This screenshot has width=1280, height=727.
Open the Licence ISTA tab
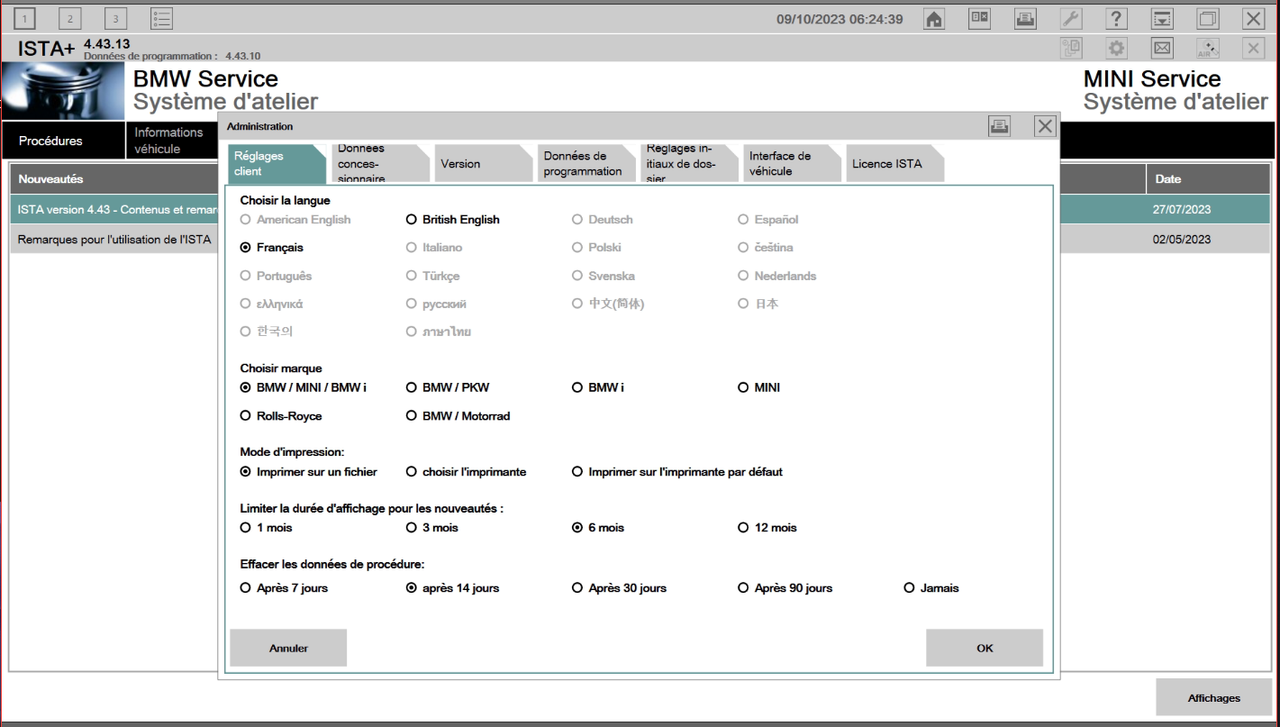tap(895, 163)
